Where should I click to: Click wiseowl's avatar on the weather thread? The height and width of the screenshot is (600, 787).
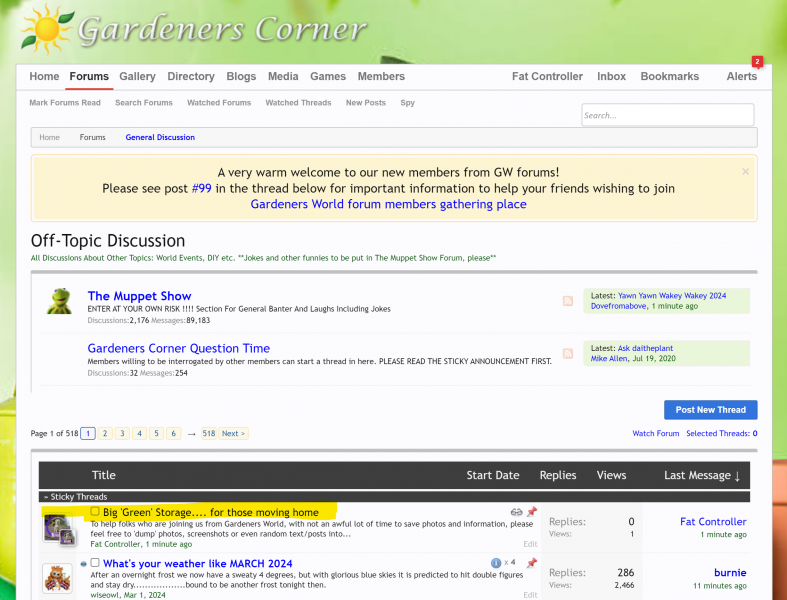56,578
